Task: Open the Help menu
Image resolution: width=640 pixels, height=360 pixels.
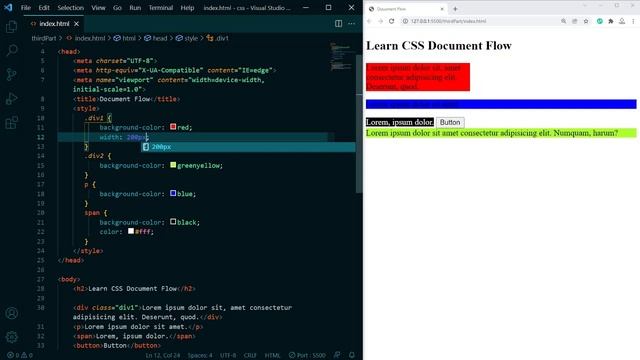Action: click(187, 8)
